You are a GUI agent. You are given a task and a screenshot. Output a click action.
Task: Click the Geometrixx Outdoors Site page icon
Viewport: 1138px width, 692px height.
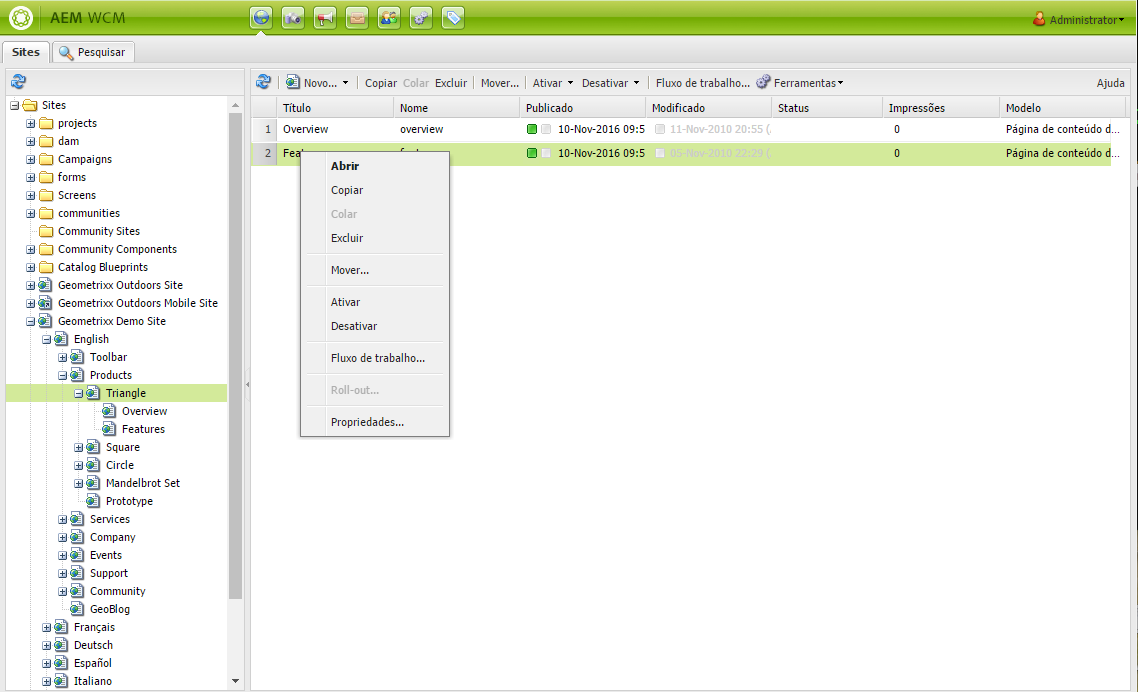click(45, 285)
